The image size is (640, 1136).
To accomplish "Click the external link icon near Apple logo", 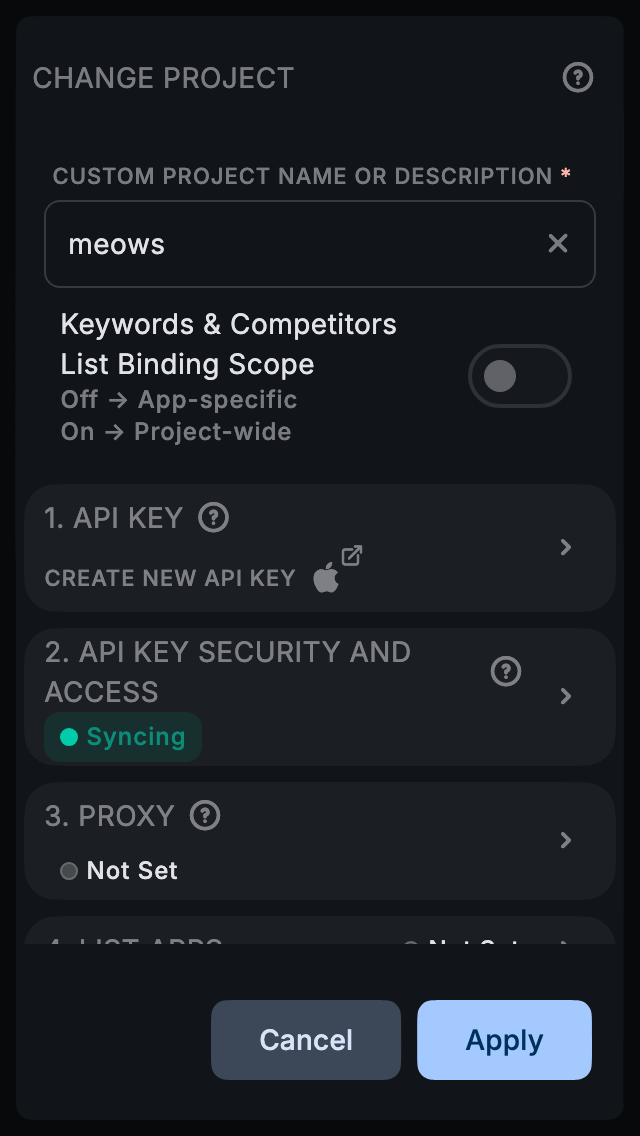I will coord(351,555).
